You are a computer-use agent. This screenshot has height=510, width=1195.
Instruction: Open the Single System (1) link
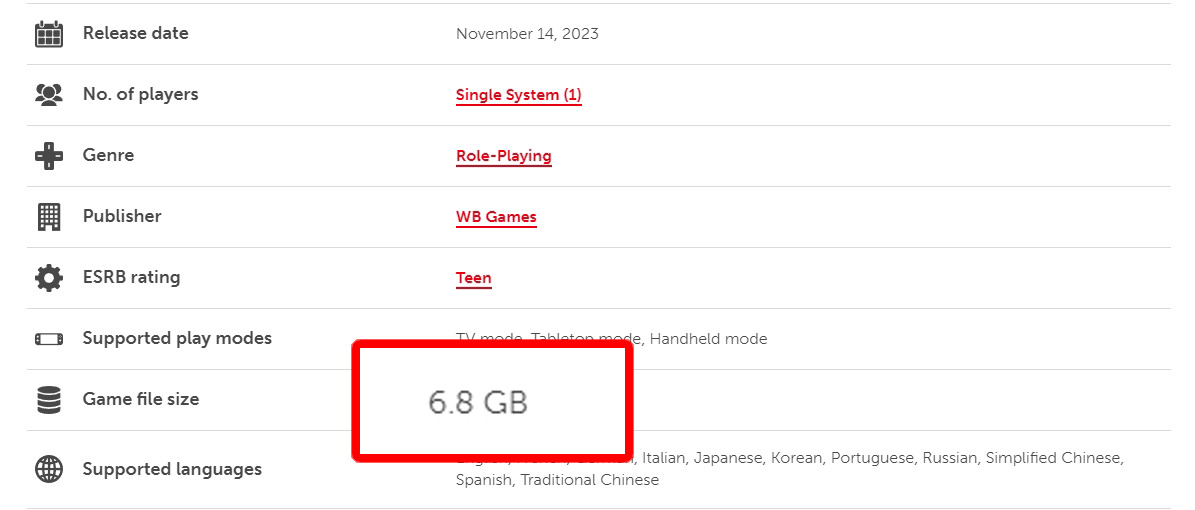(518, 95)
